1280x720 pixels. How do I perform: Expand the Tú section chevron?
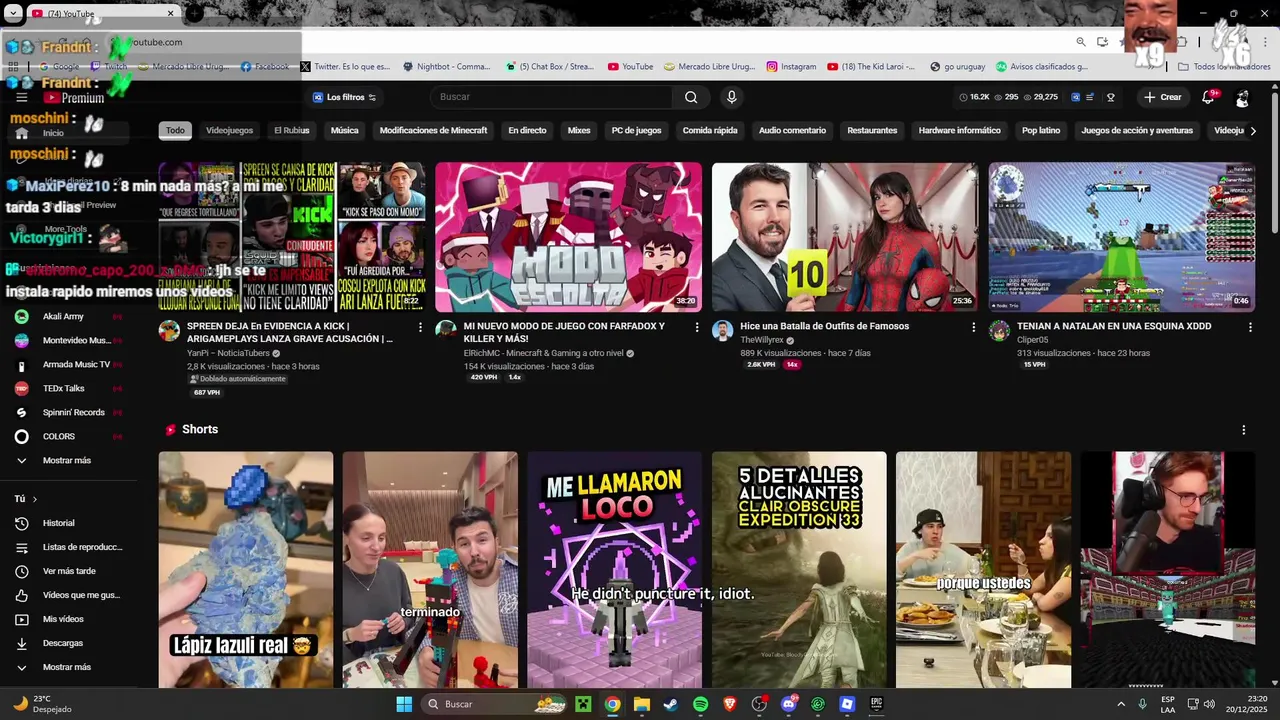35,499
